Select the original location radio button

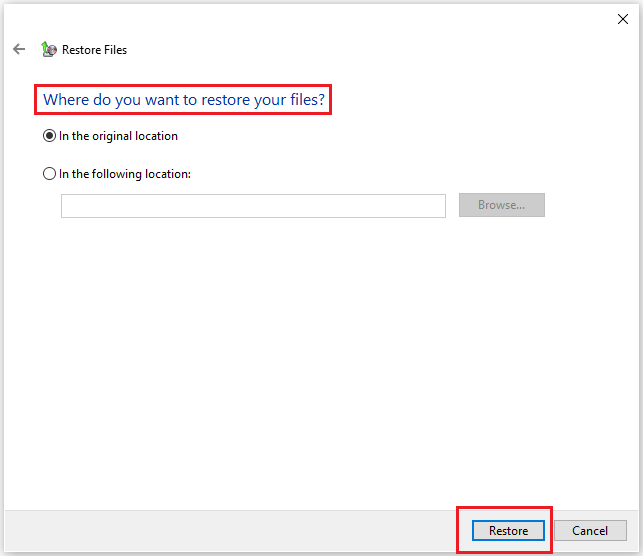pos(50,136)
